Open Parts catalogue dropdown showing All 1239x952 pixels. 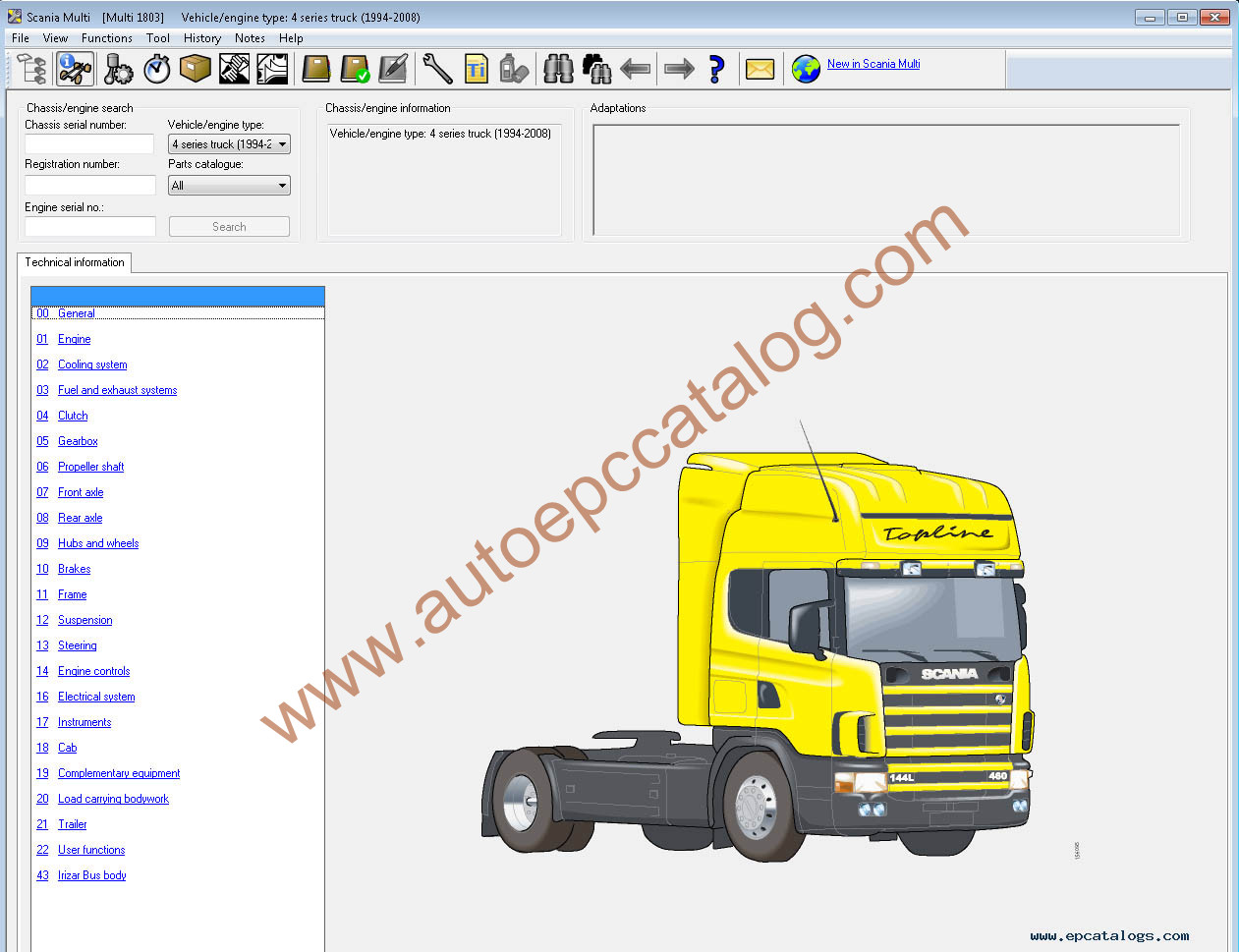(x=229, y=186)
